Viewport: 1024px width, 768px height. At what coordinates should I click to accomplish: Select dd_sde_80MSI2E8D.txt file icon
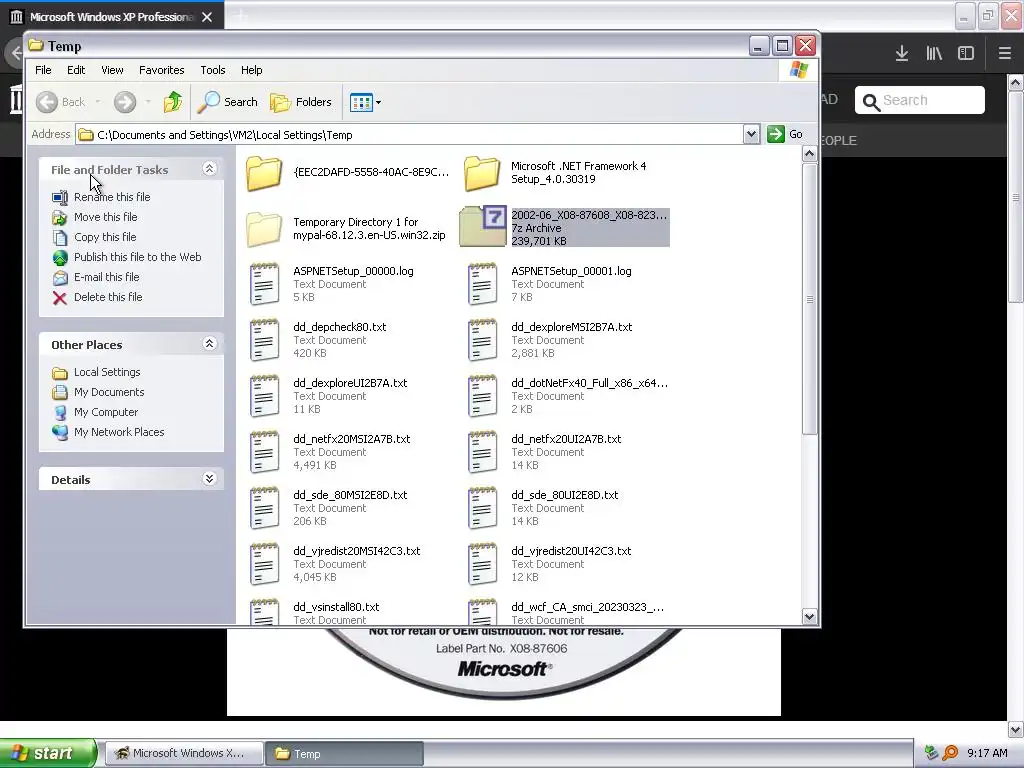(264, 508)
